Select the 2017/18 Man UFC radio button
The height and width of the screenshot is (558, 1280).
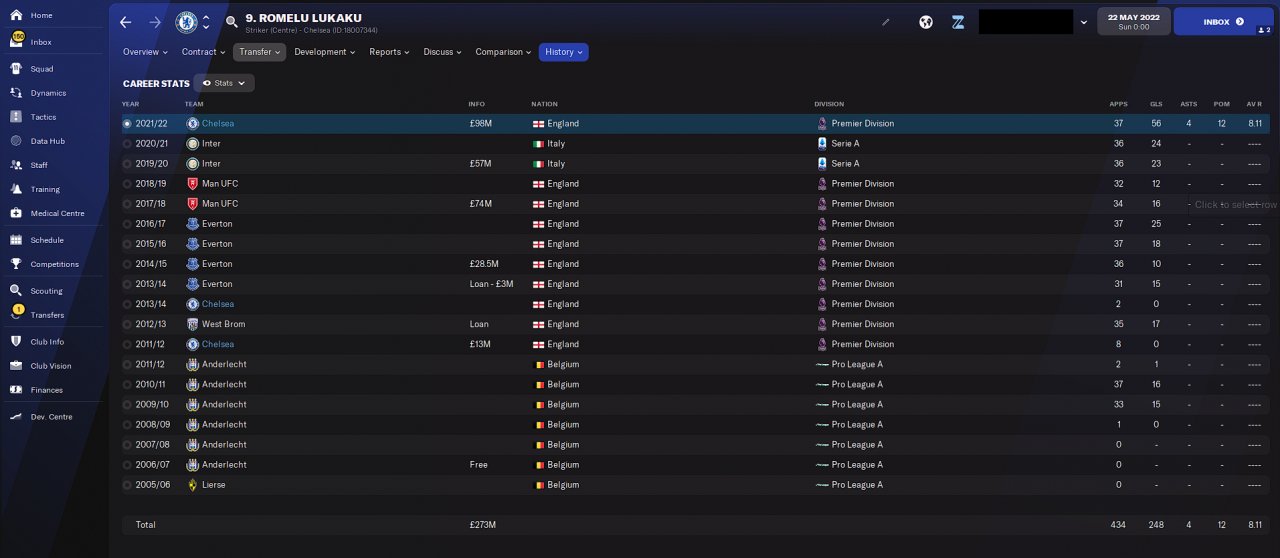point(127,204)
